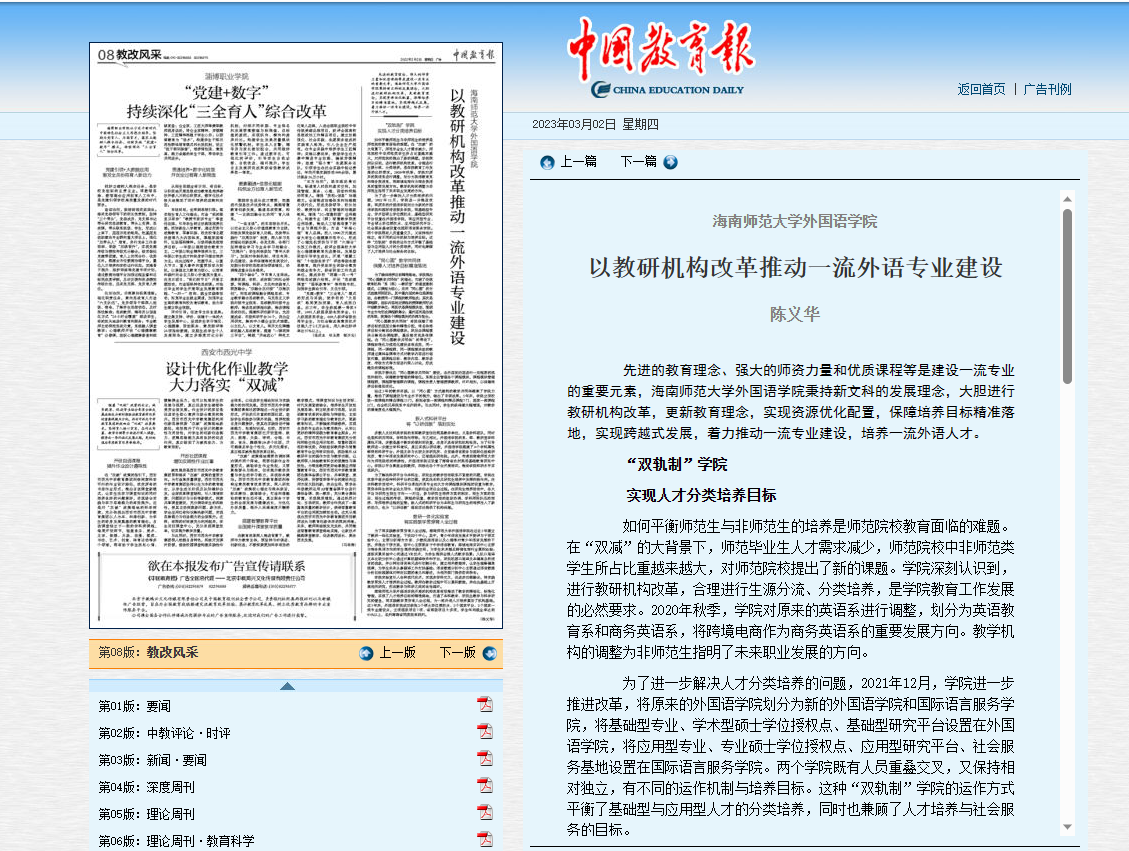Click previous-page (上一版) arrow icon

tap(367, 653)
